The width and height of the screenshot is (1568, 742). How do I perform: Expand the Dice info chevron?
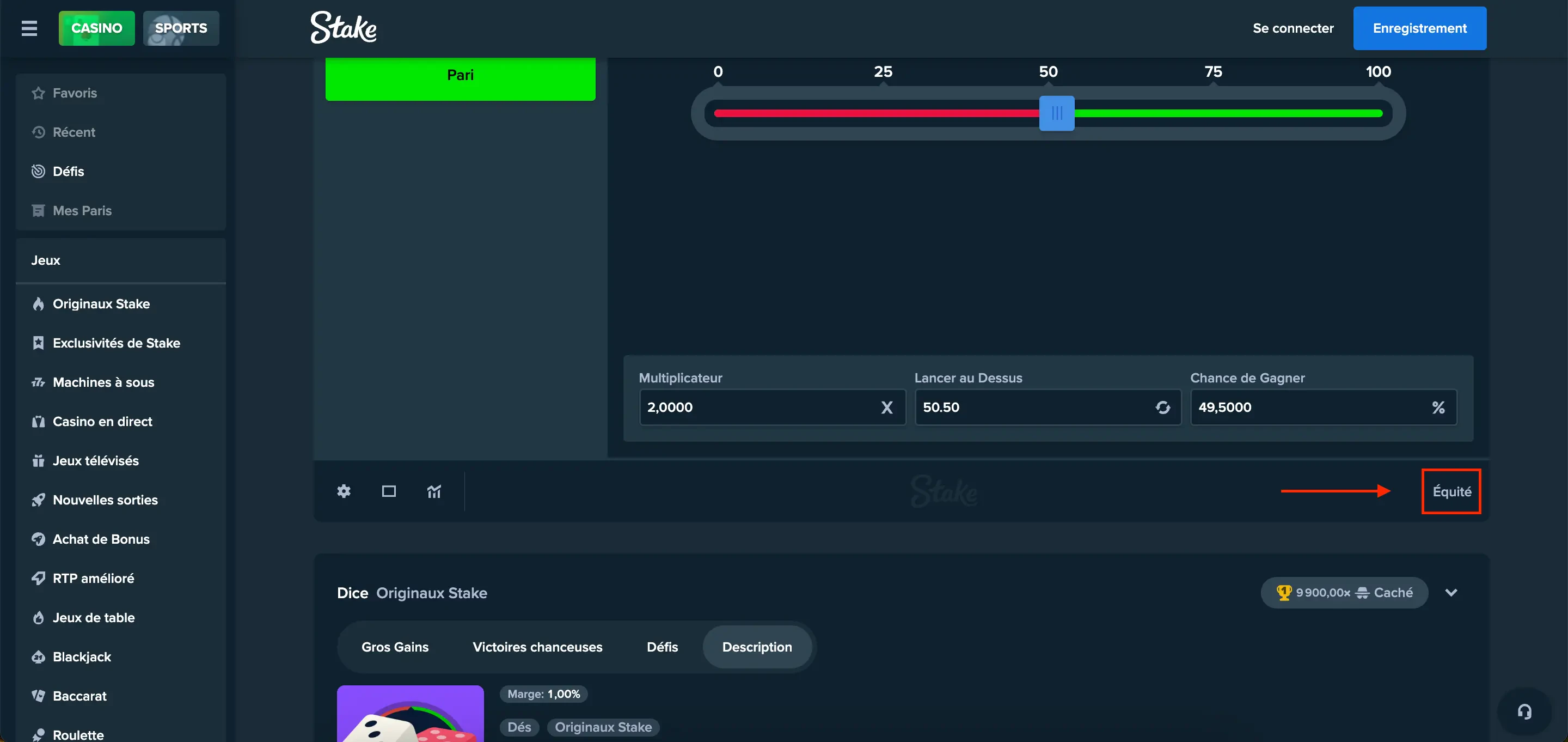[1451, 593]
